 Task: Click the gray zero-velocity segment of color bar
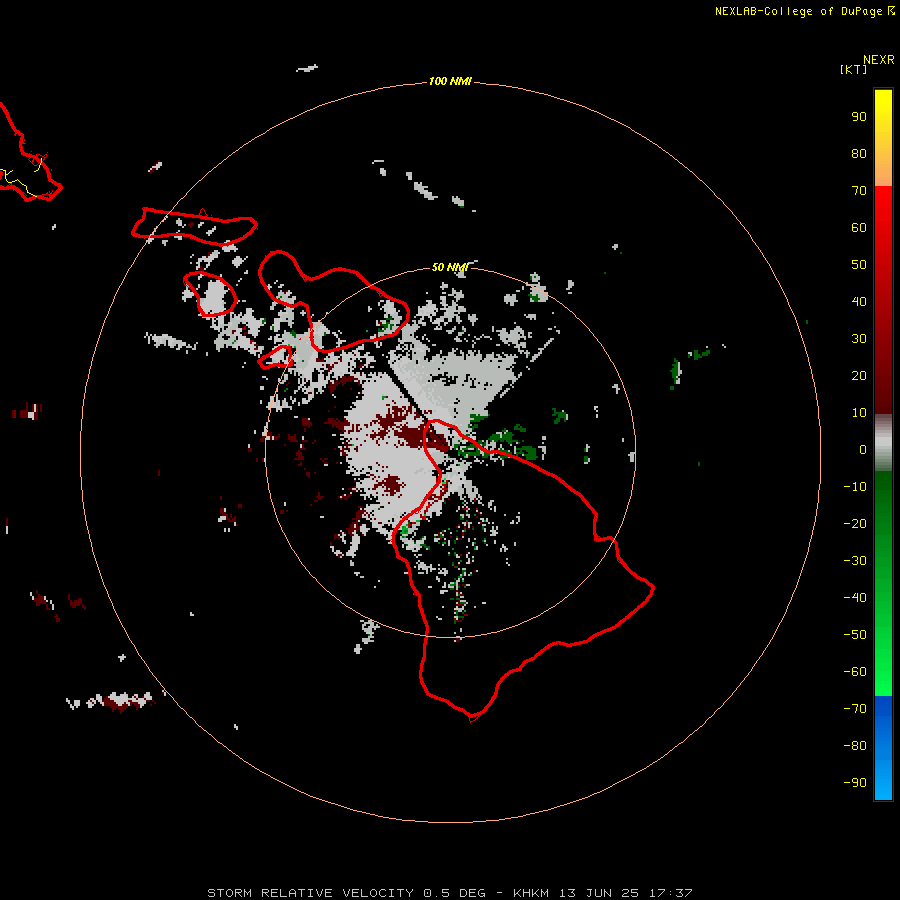(883, 443)
